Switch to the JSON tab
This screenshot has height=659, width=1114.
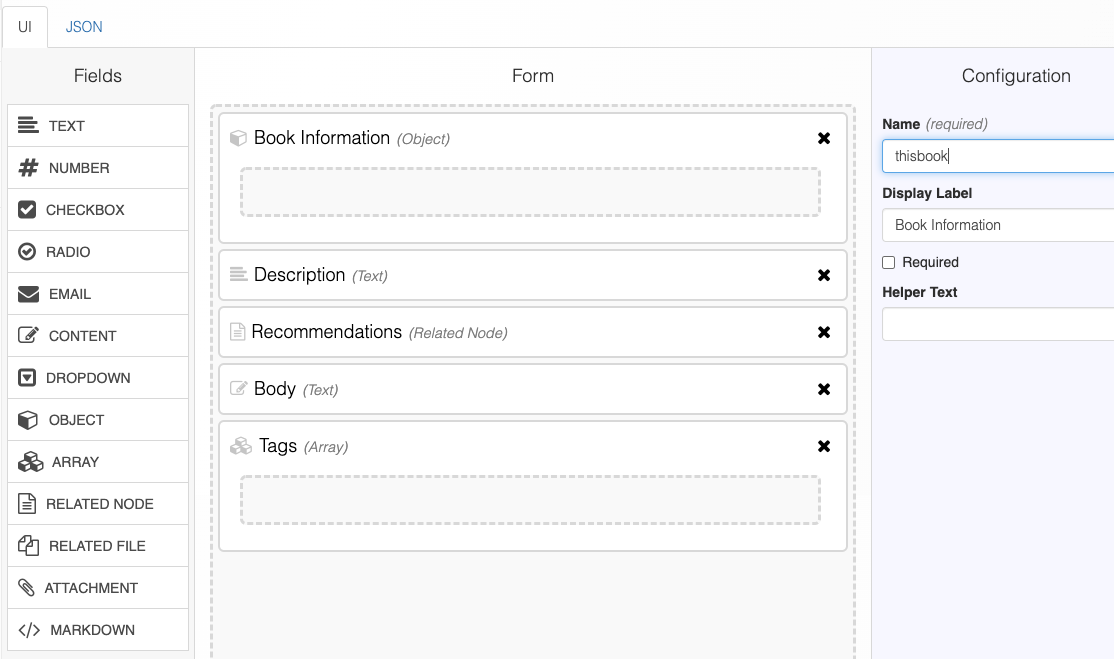coord(84,27)
